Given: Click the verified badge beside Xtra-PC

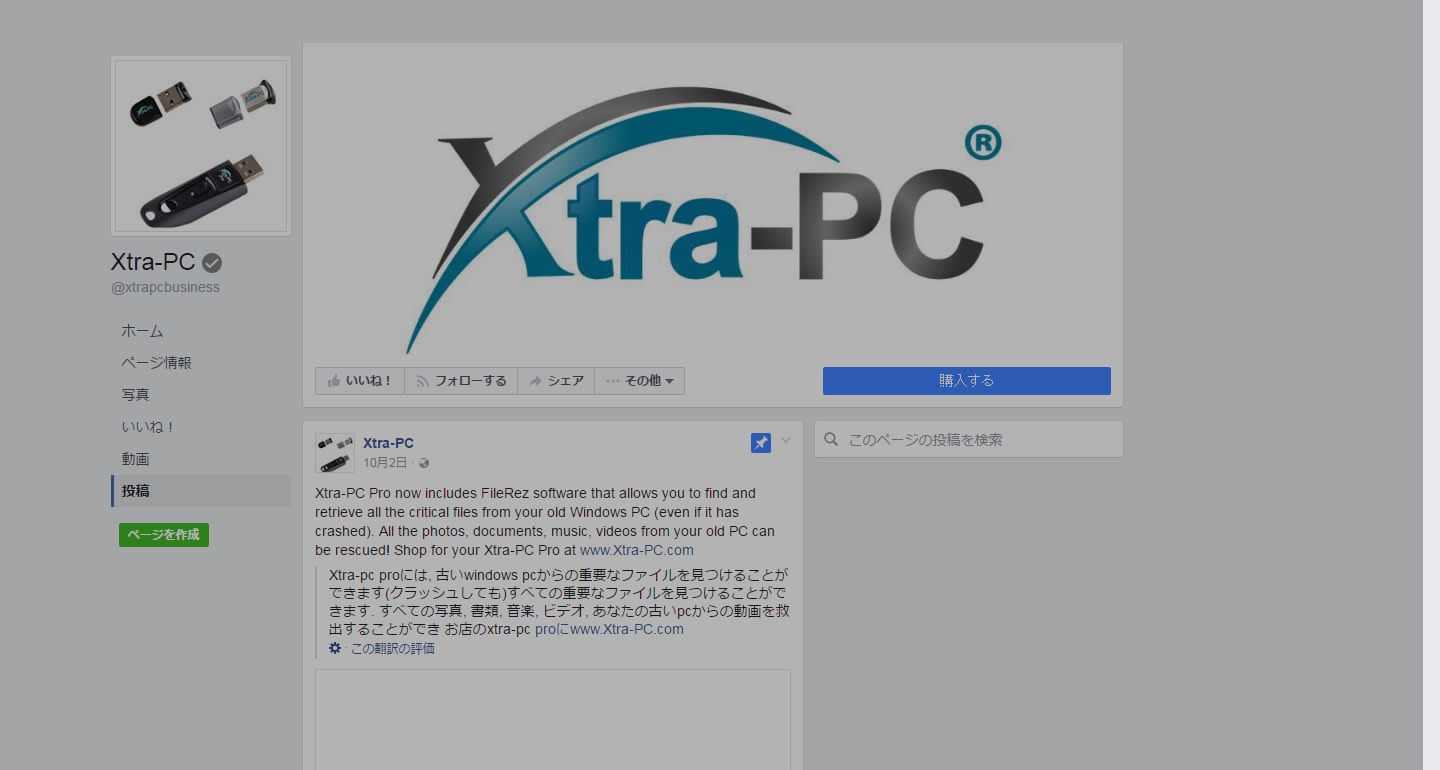Looking at the screenshot, I should (212, 263).
